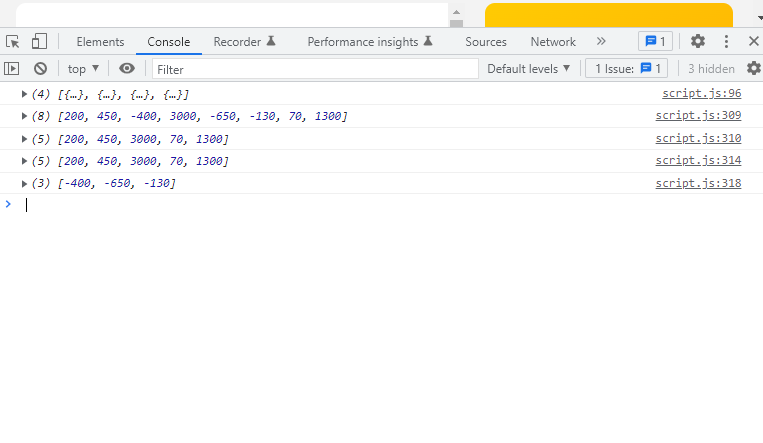This screenshot has height=443, width=763.
Task: Open the script.js:314 source link
Action: [x=698, y=160]
